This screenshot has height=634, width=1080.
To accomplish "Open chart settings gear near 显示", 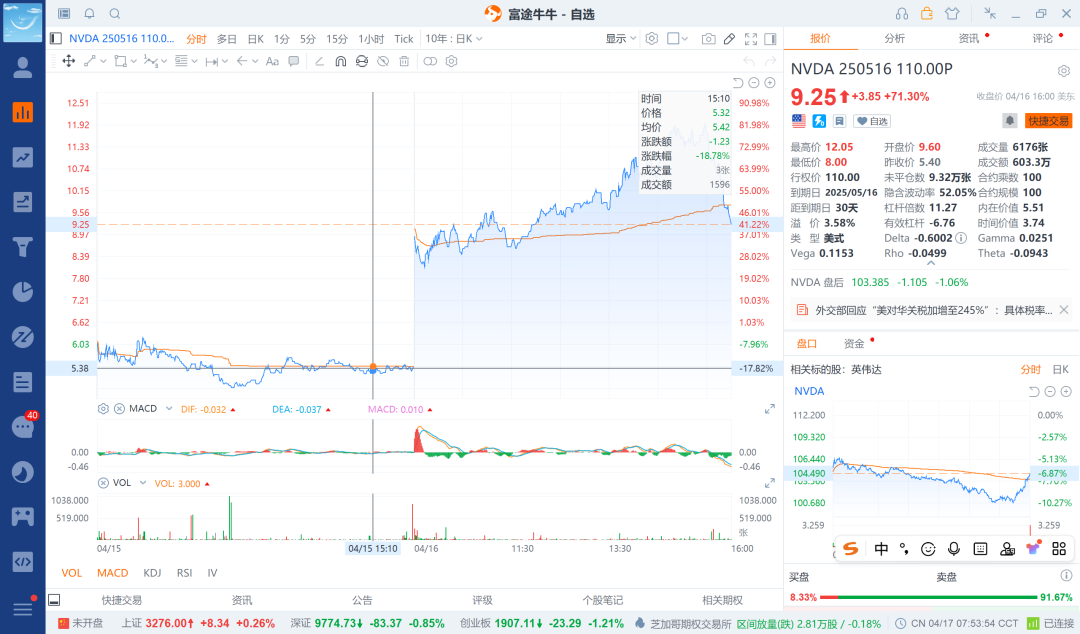I will (x=652, y=39).
